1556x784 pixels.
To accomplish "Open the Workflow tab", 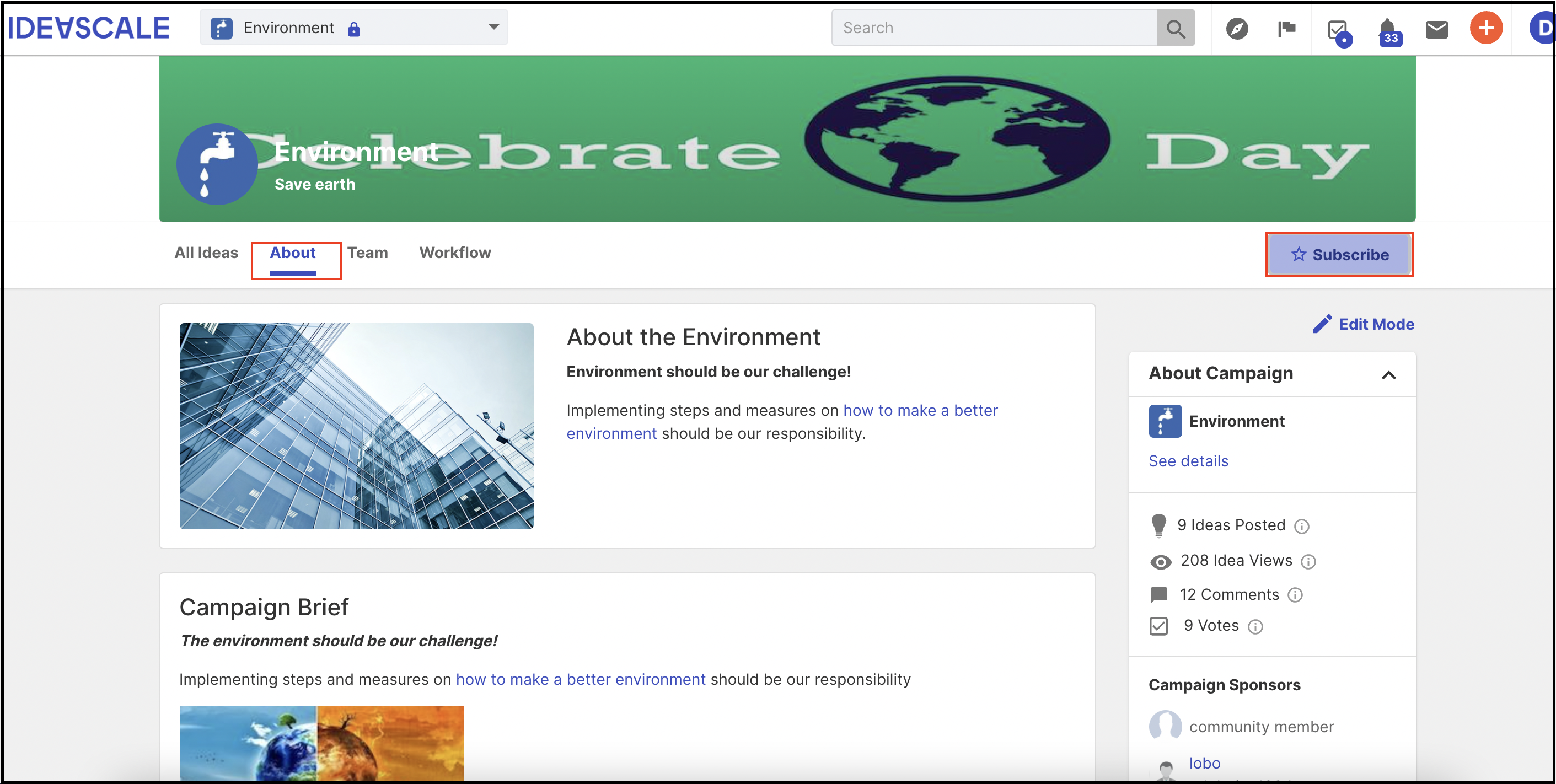I will (455, 253).
